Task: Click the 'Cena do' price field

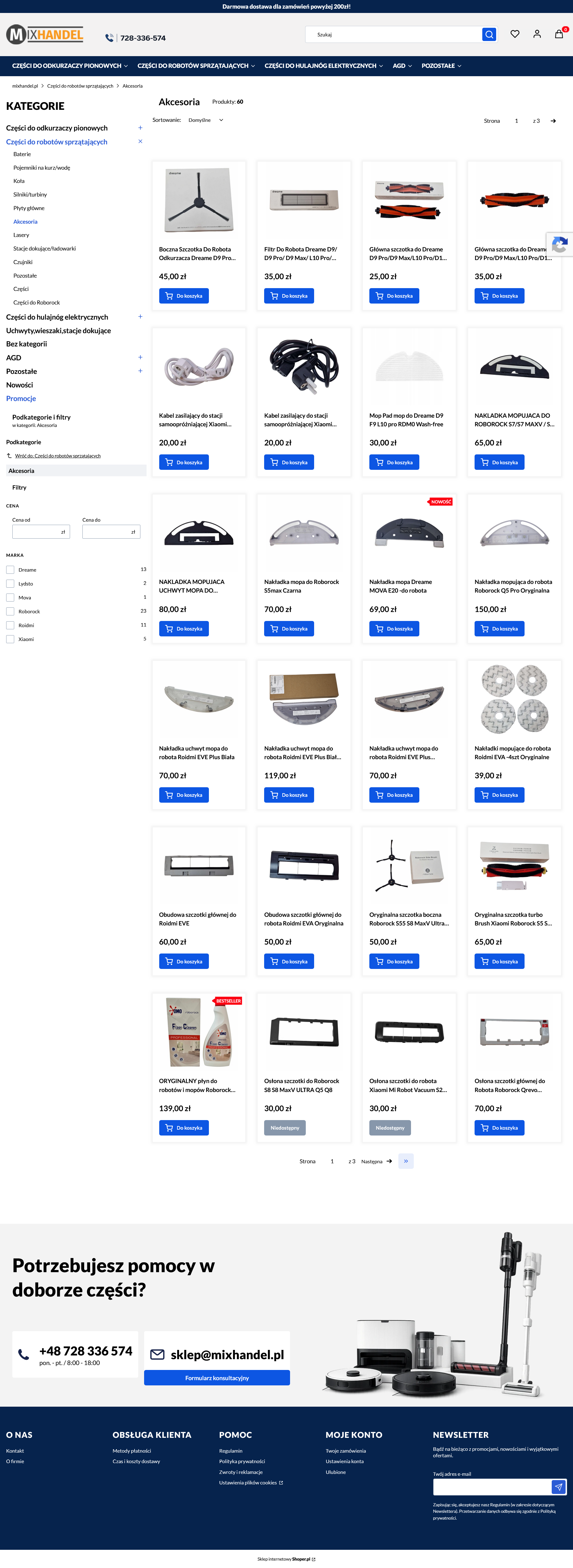Action: pyautogui.click(x=111, y=532)
